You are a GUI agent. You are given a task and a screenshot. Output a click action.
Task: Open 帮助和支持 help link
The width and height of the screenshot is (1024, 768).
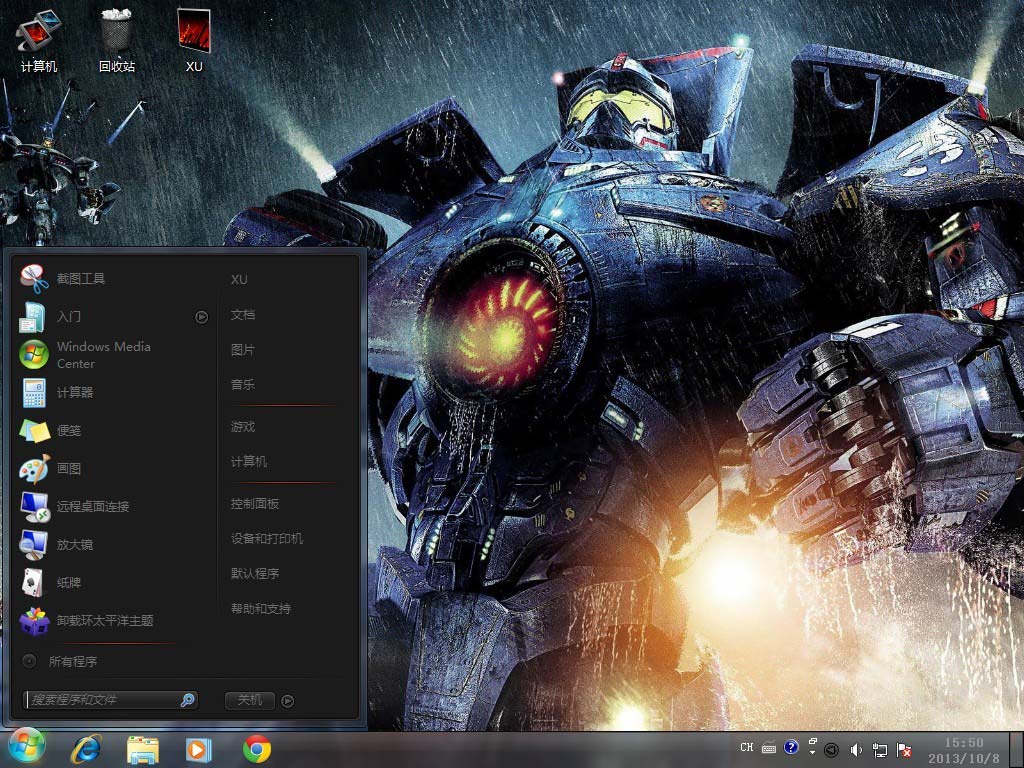point(261,609)
